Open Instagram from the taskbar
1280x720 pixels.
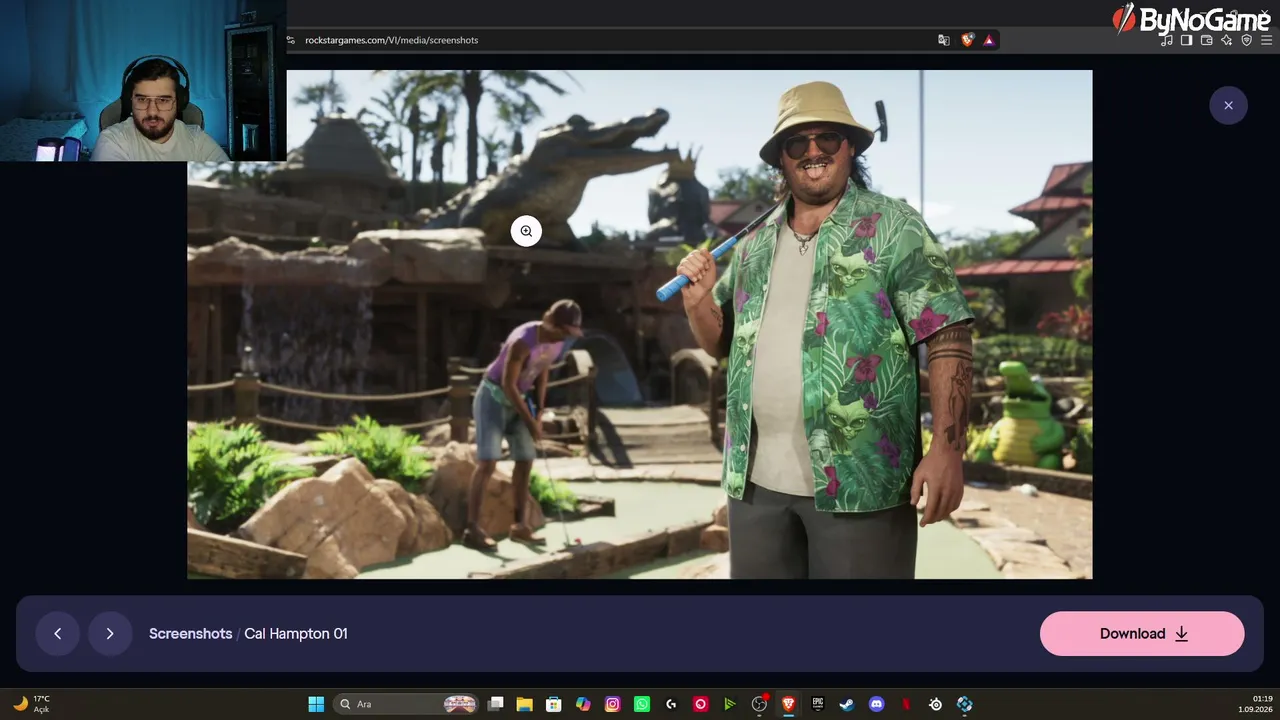click(612, 704)
